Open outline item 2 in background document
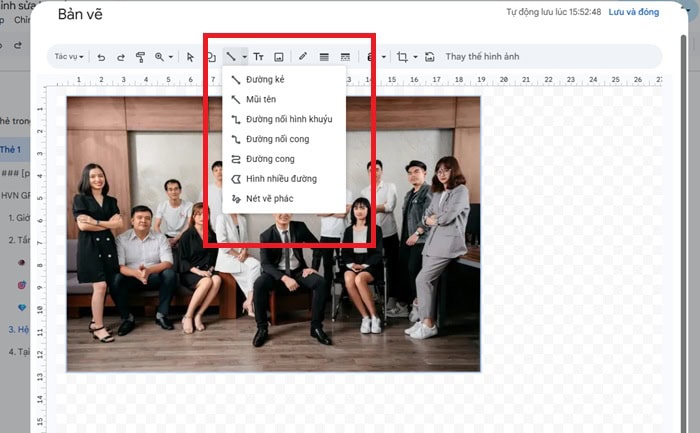700x433 pixels. 19,240
